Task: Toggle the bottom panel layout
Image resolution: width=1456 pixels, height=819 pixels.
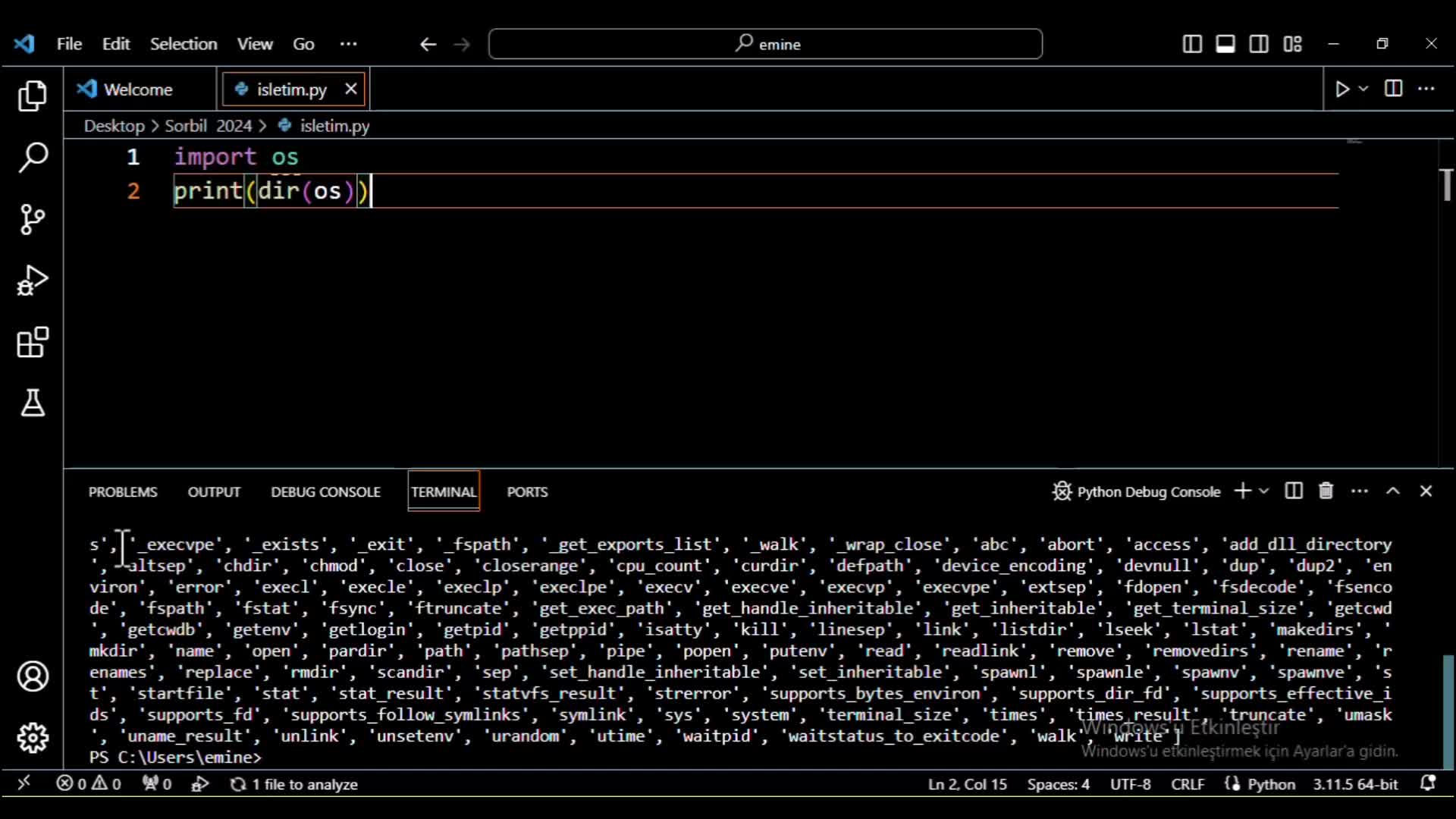Action: click(x=1225, y=44)
